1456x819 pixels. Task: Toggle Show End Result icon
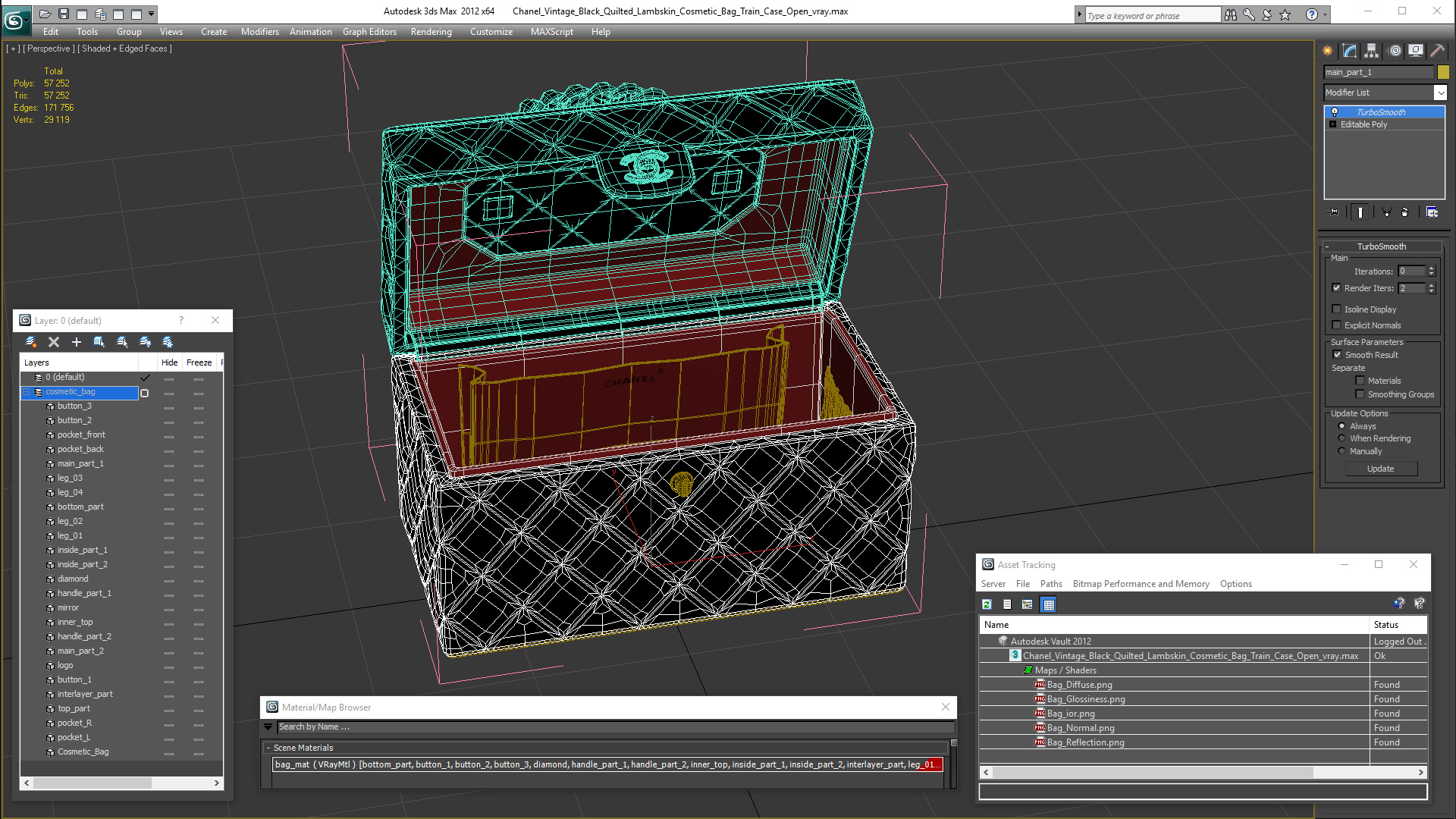tap(1360, 212)
